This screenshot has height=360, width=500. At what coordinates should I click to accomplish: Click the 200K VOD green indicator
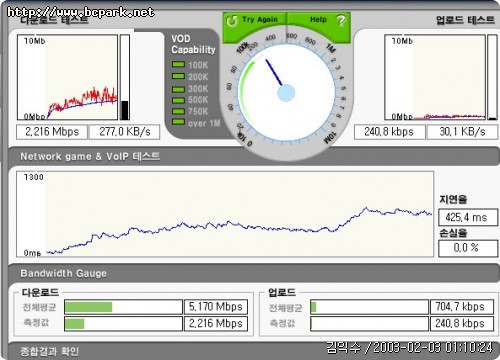tap(178, 76)
